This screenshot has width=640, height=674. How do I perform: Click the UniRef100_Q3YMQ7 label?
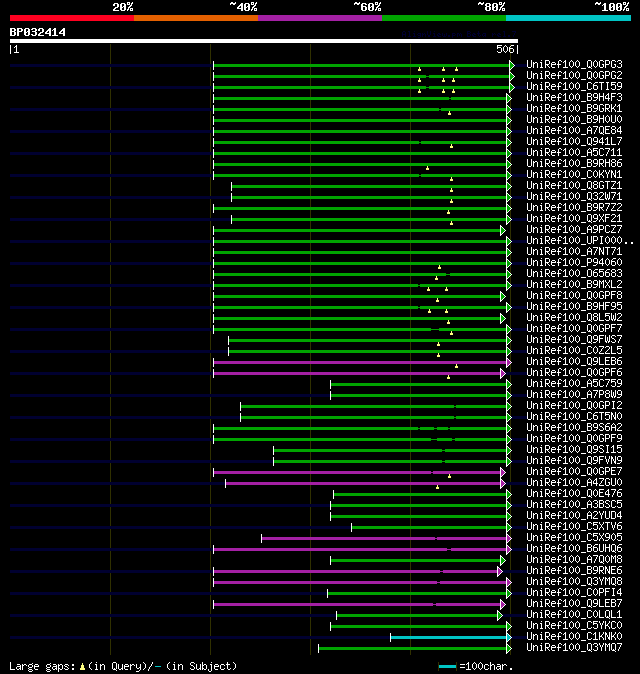click(x=574, y=648)
